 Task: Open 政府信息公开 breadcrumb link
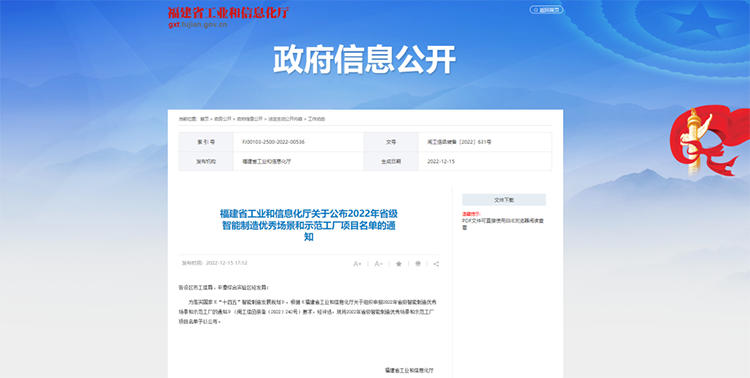click(x=249, y=119)
